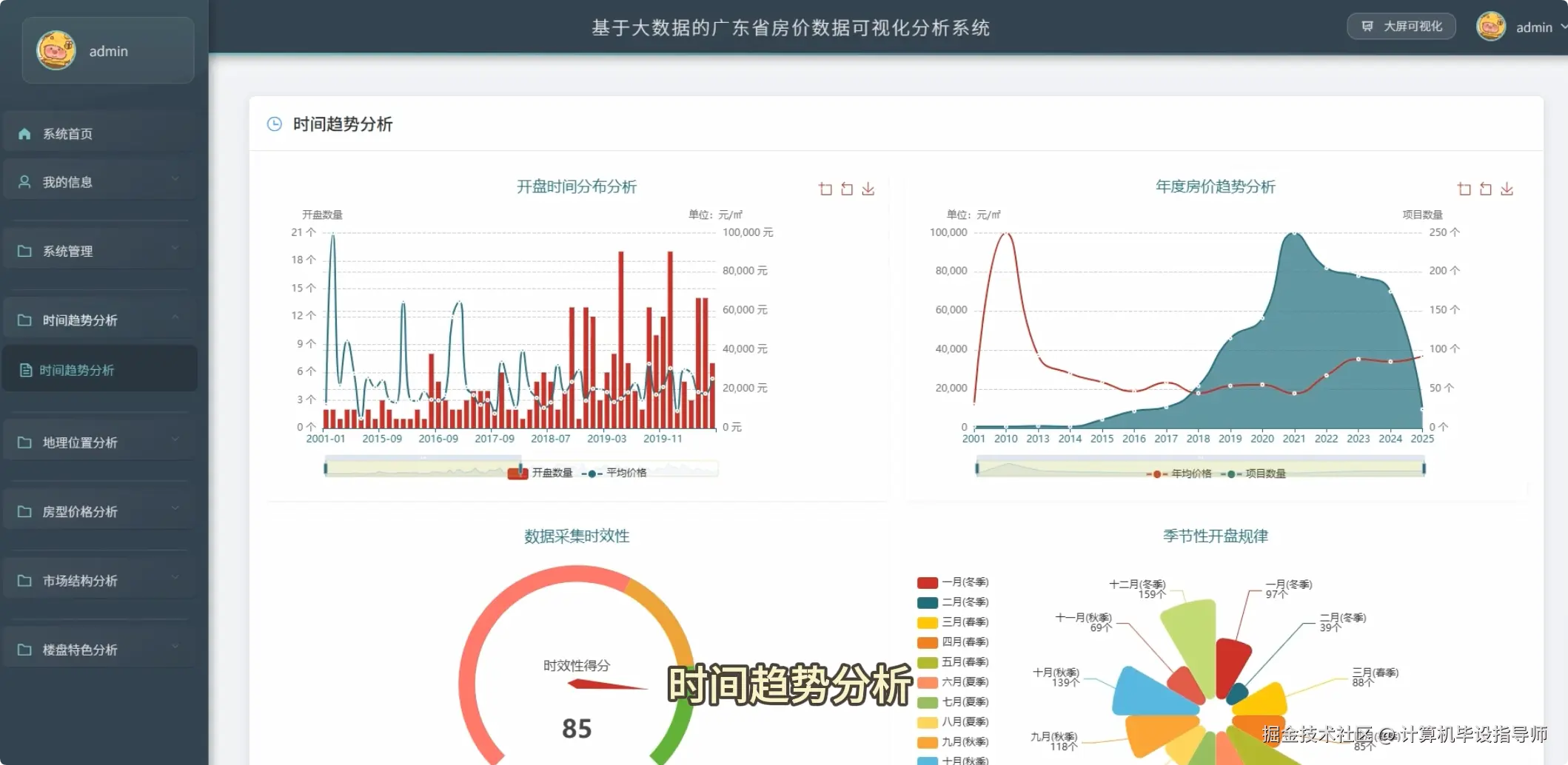Toggle 四月(春季) legend entry
The height and width of the screenshot is (765, 1568).
point(953,643)
